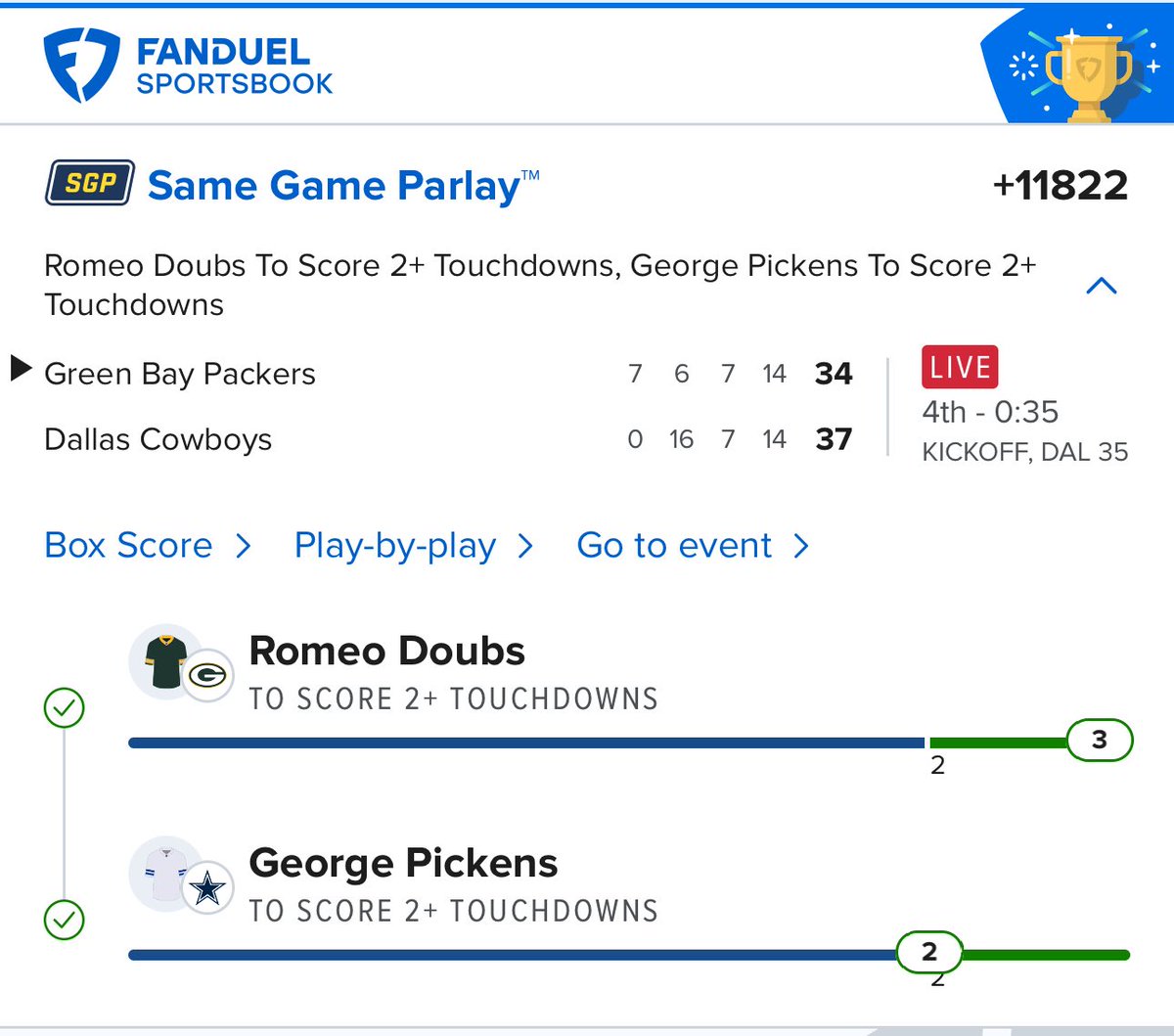Viewport: 1174px width, 1036px height.
Task: Open the Box Score link
Action: click(128, 545)
